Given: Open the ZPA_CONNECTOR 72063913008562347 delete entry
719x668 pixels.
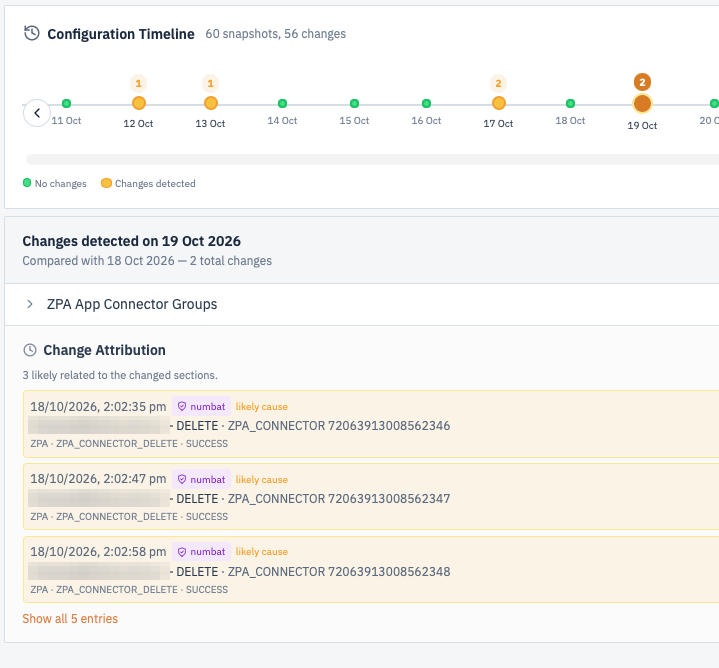Looking at the screenshot, I should [x=371, y=497].
